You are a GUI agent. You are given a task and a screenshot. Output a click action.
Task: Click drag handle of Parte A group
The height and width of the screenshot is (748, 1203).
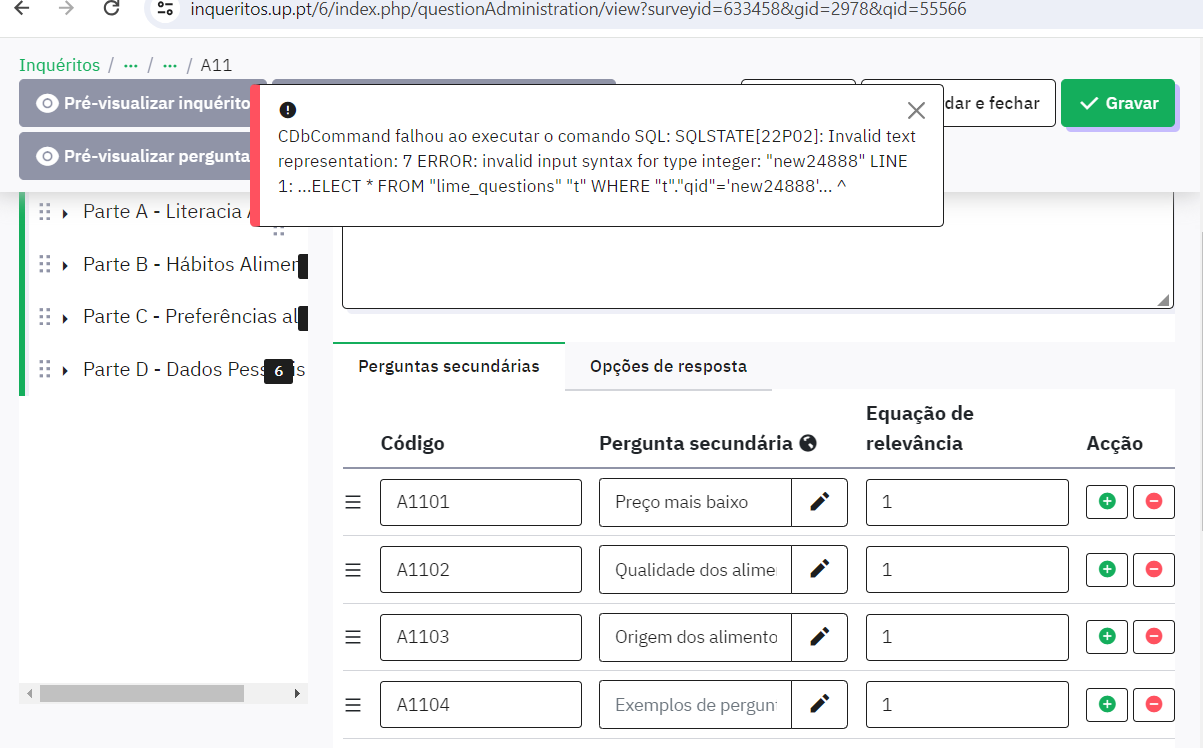tap(44, 211)
